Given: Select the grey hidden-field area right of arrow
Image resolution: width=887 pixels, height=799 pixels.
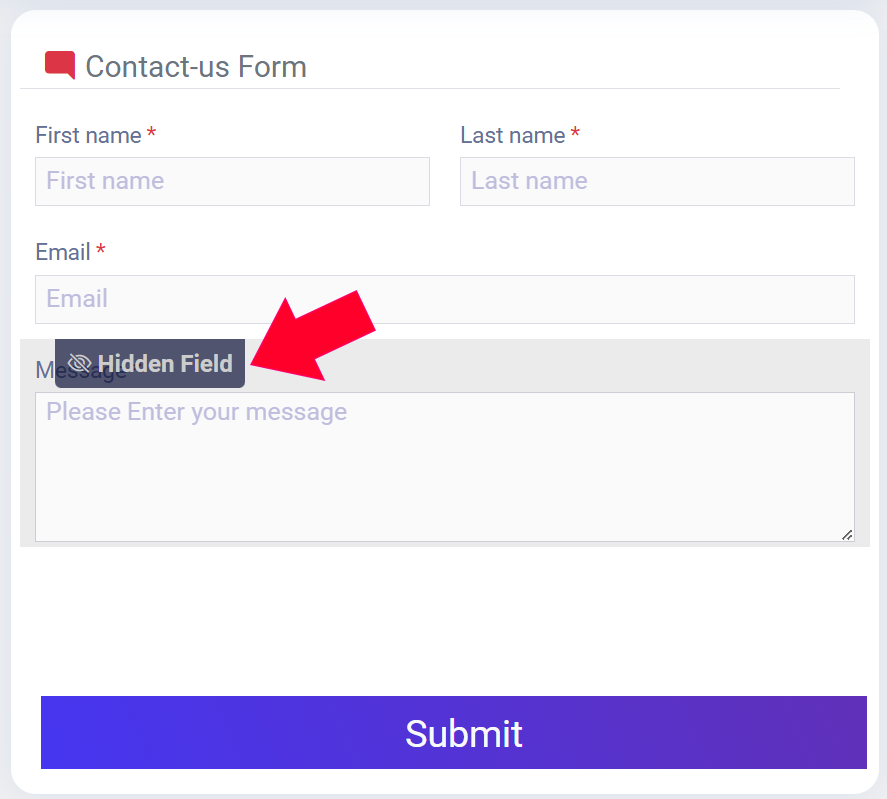Looking at the screenshot, I should tap(622, 365).
